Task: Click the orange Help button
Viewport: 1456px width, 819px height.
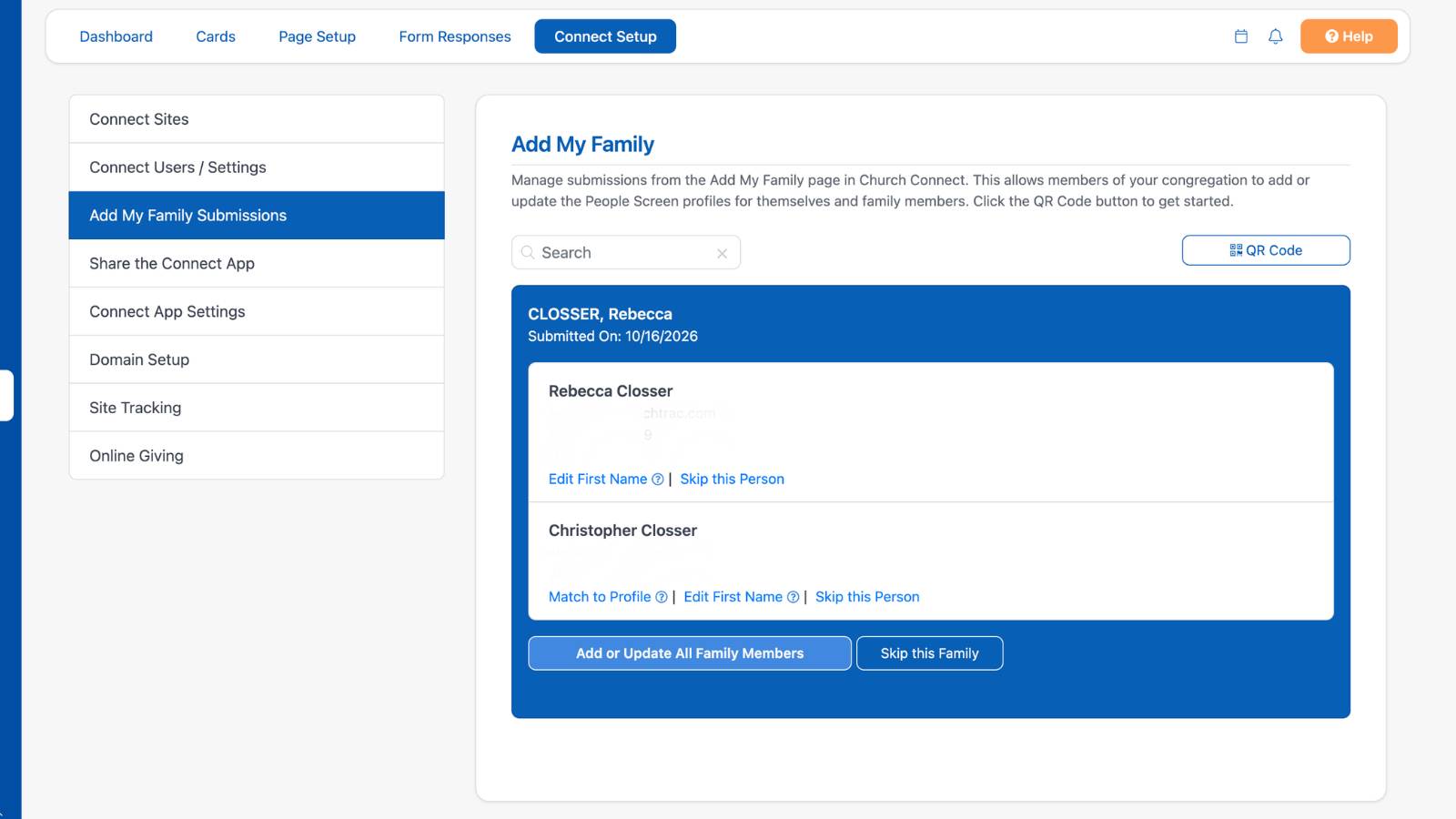Action: [1349, 36]
